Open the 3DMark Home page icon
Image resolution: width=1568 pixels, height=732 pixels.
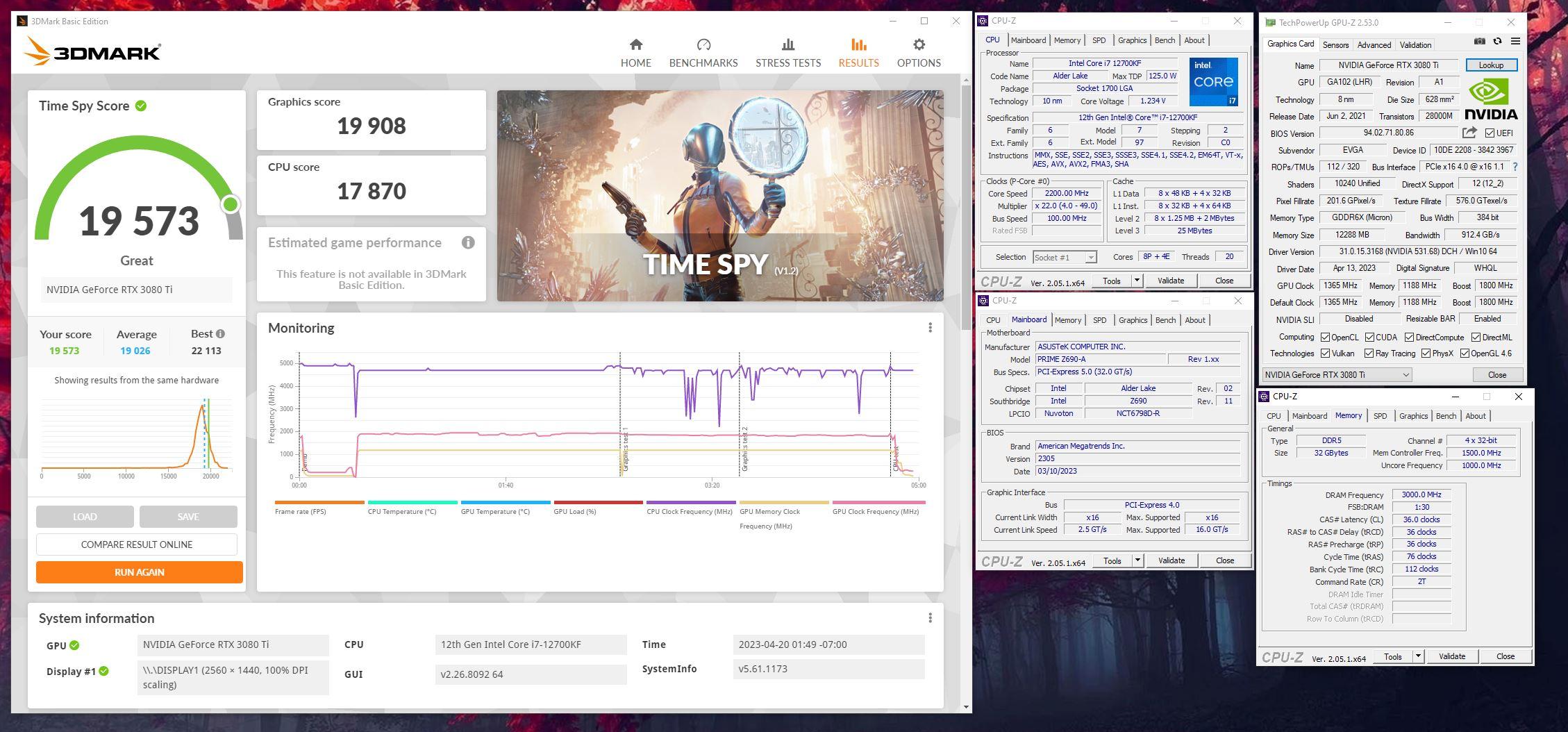(x=635, y=45)
